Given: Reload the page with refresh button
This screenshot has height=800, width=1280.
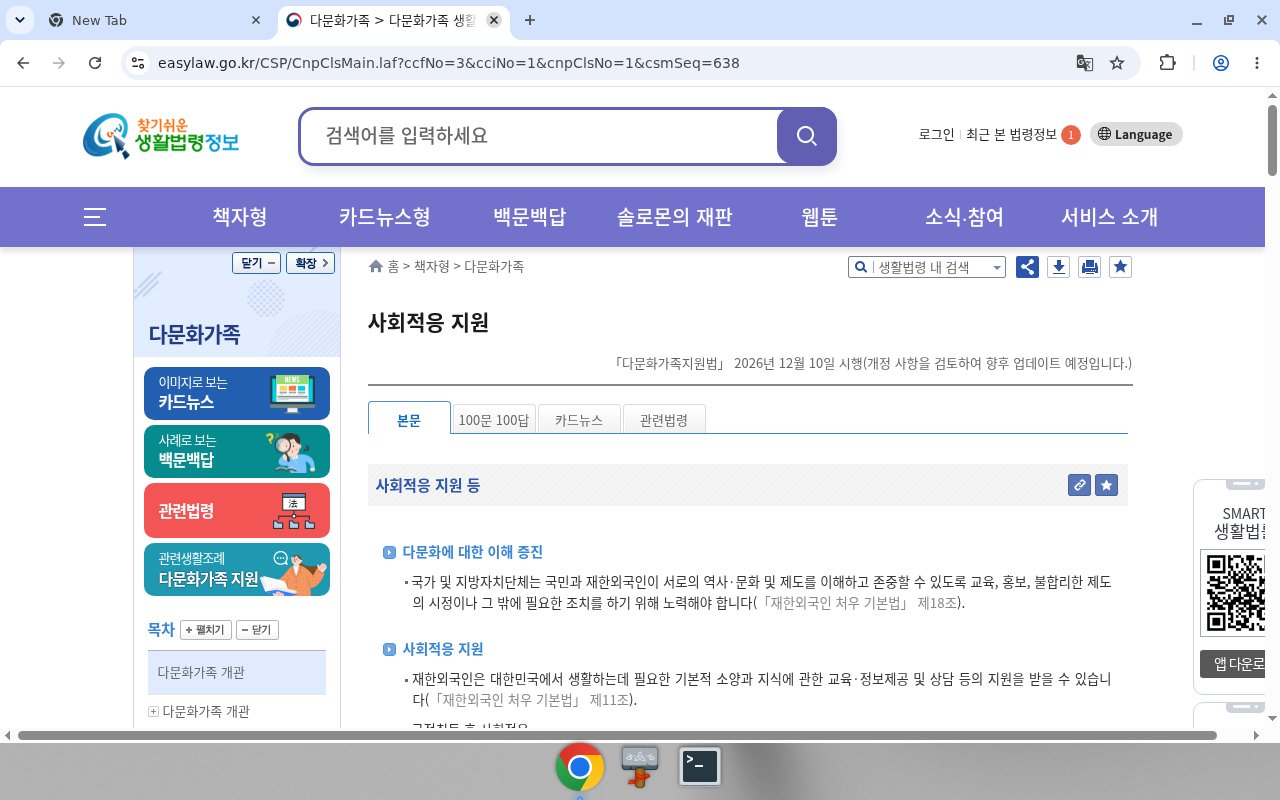Looking at the screenshot, I should (95, 63).
